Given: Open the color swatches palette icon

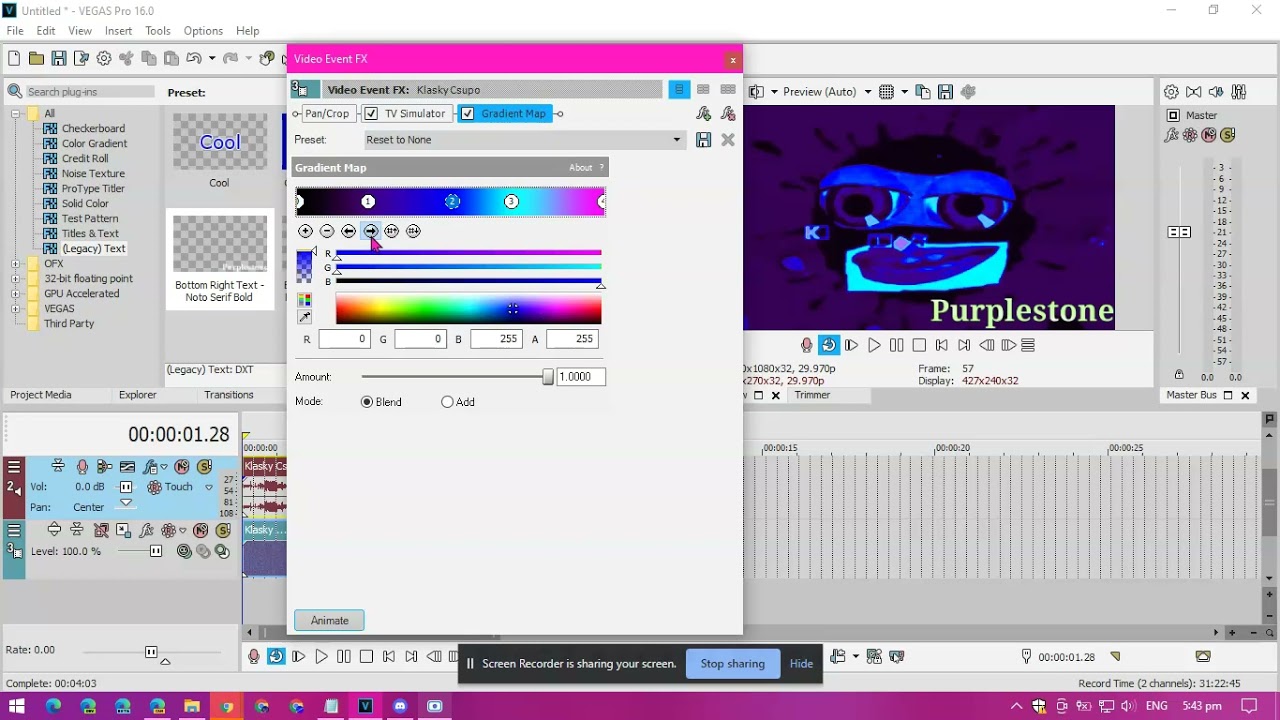Looking at the screenshot, I should (x=304, y=300).
